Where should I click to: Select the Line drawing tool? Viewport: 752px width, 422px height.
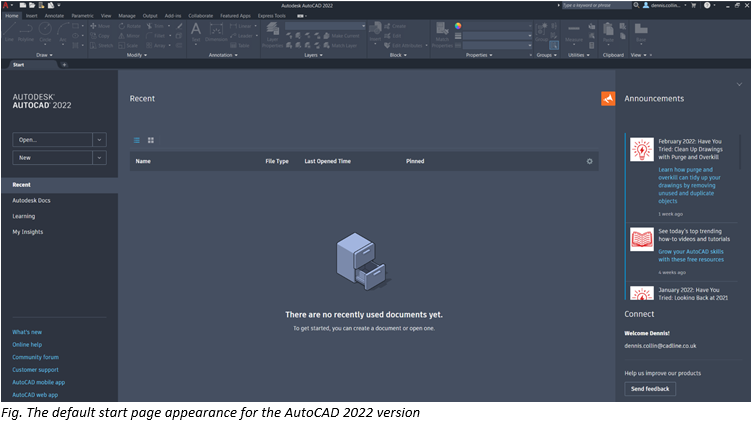(x=9, y=32)
